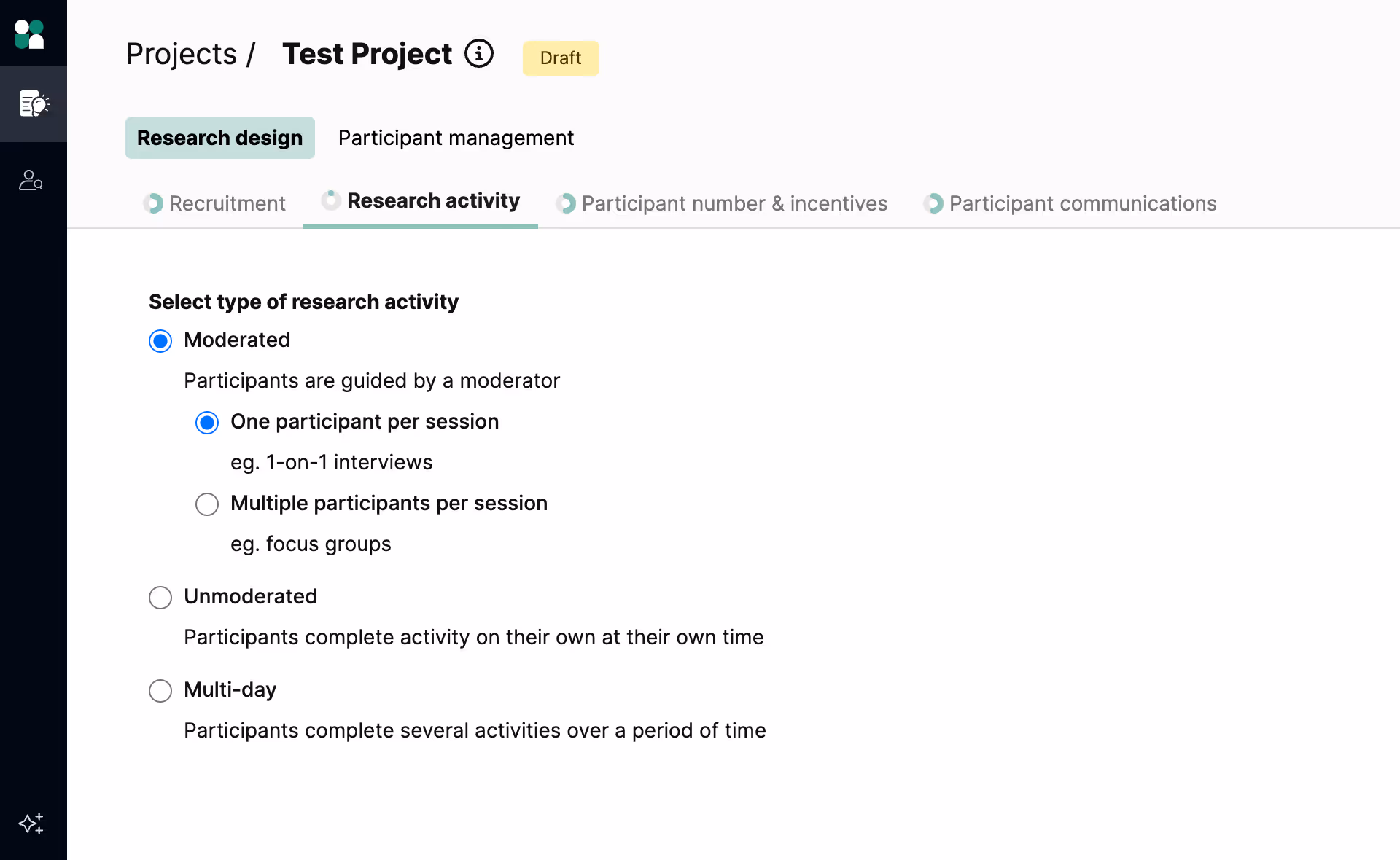
Task: Select One participant per session option
Action: click(x=207, y=423)
